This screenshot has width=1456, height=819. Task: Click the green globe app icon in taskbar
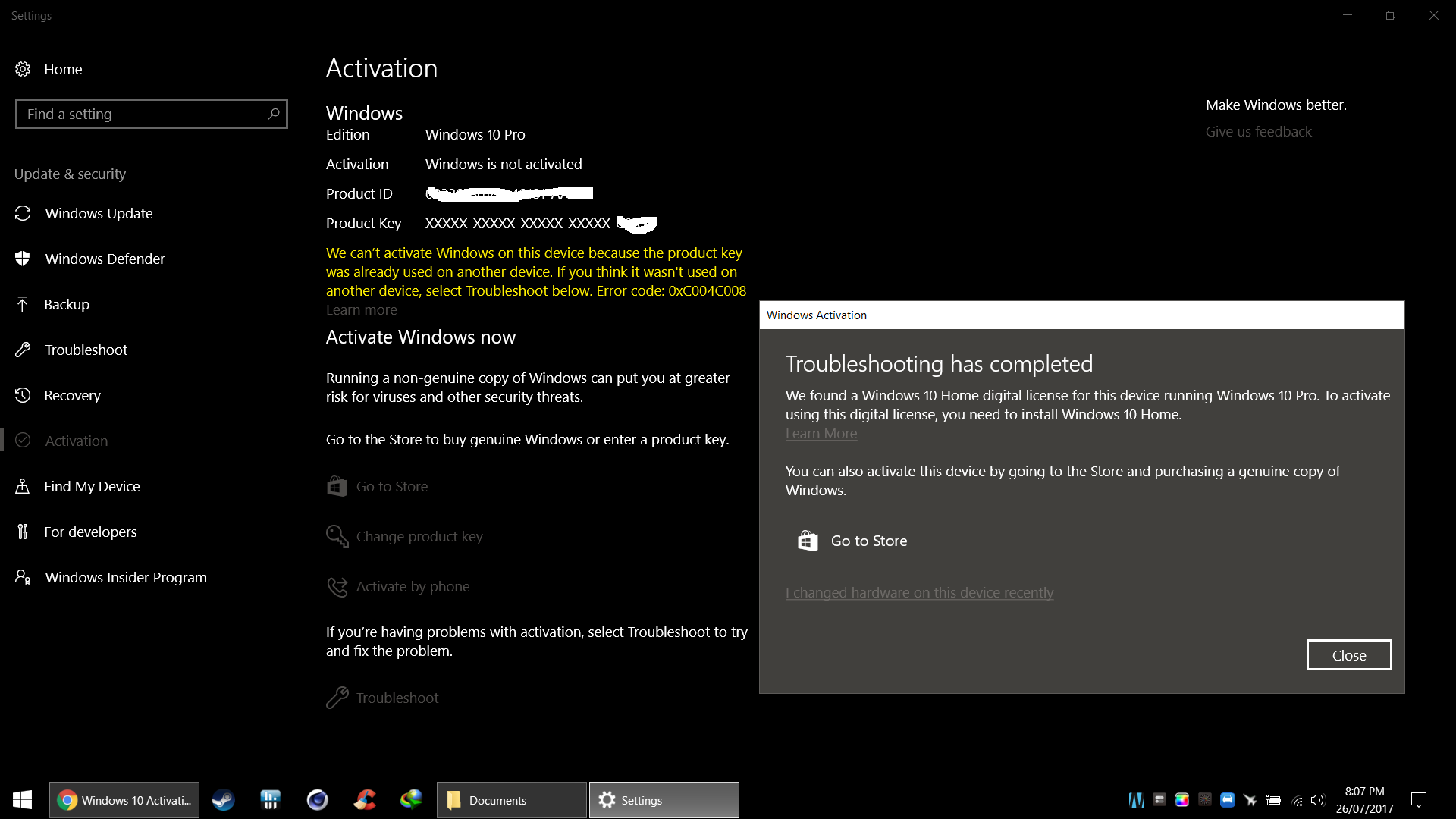[x=411, y=800]
